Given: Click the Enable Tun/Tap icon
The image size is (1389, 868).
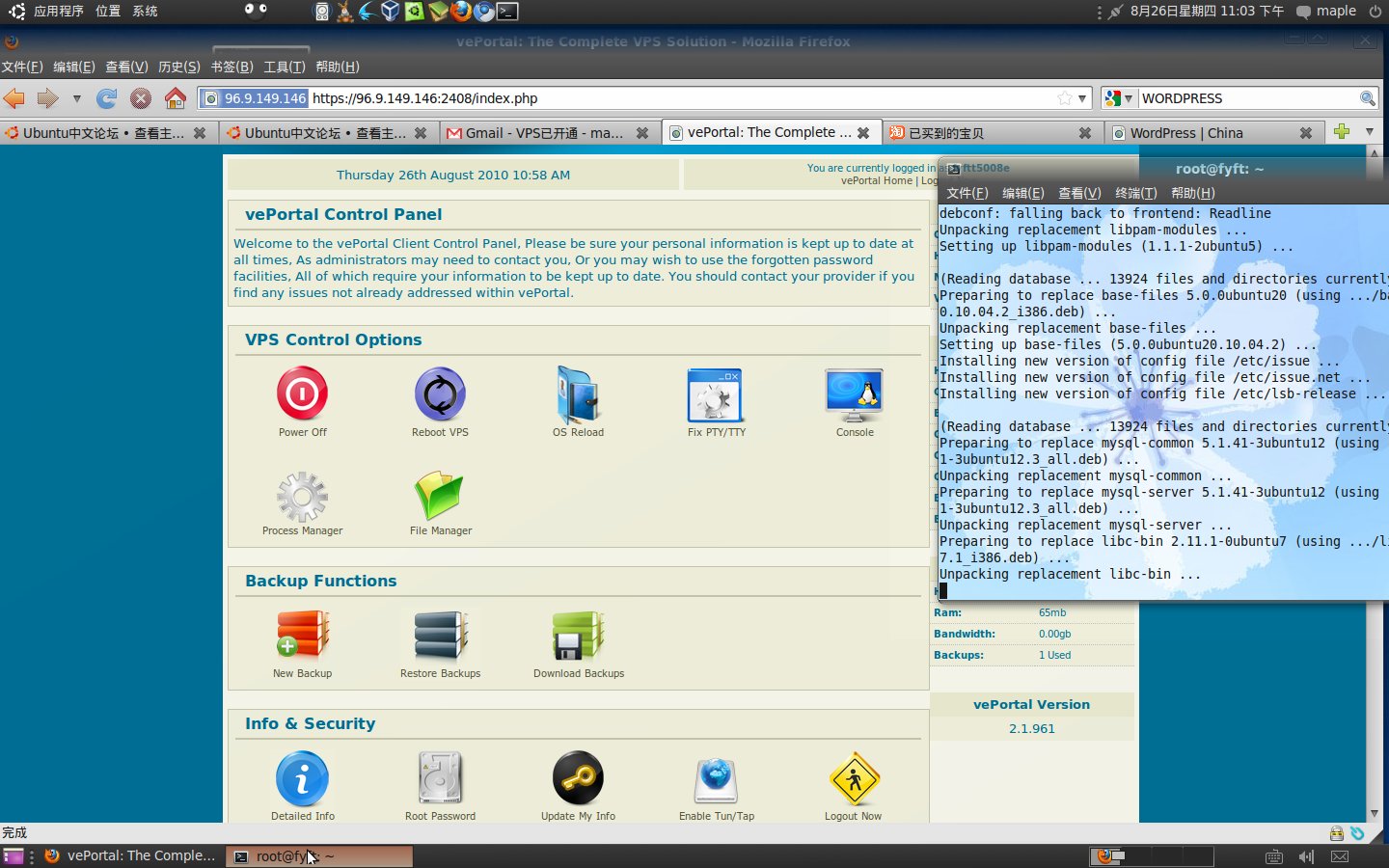Looking at the screenshot, I should (x=716, y=780).
